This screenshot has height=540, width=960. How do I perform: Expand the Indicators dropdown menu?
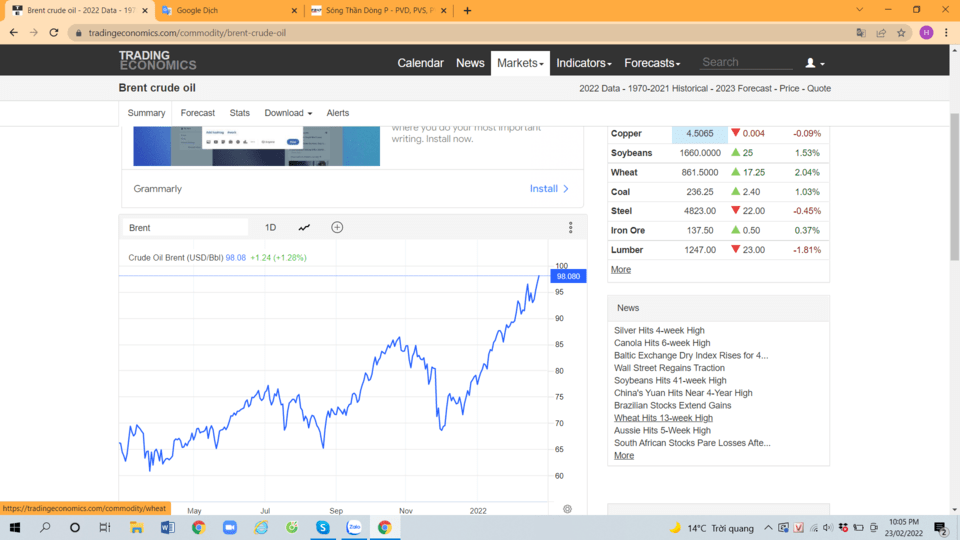pyautogui.click(x=583, y=63)
